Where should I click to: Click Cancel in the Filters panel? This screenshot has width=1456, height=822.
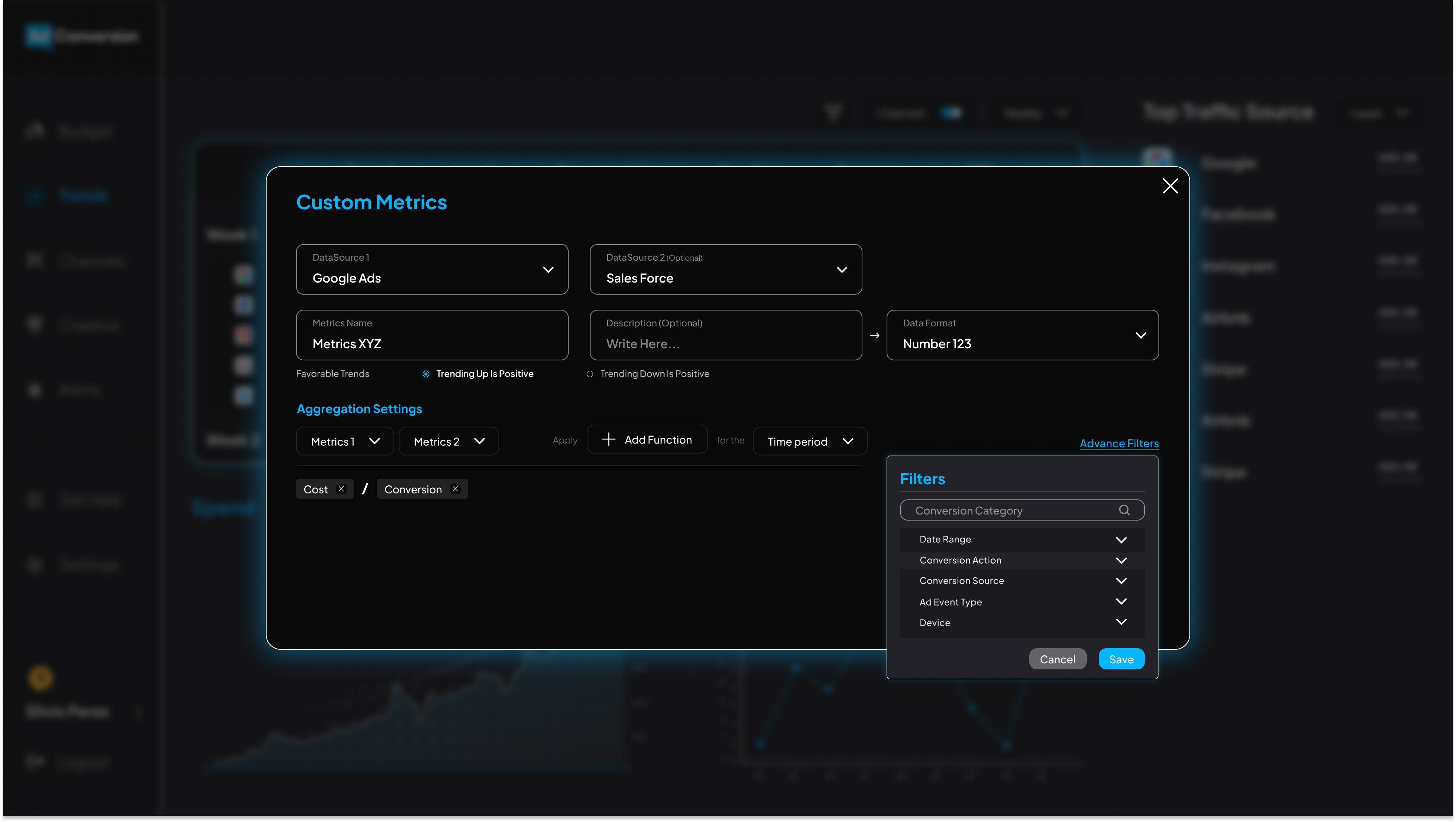(x=1058, y=659)
